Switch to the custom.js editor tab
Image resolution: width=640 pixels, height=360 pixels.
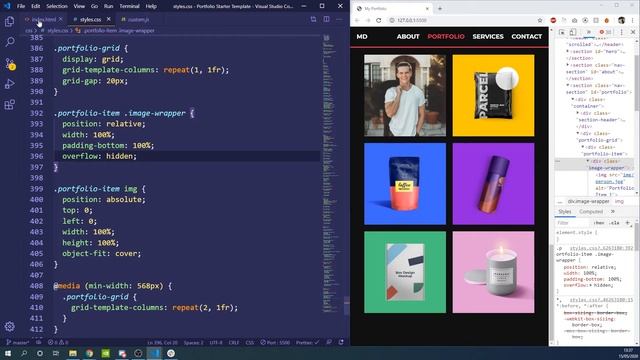(138, 19)
